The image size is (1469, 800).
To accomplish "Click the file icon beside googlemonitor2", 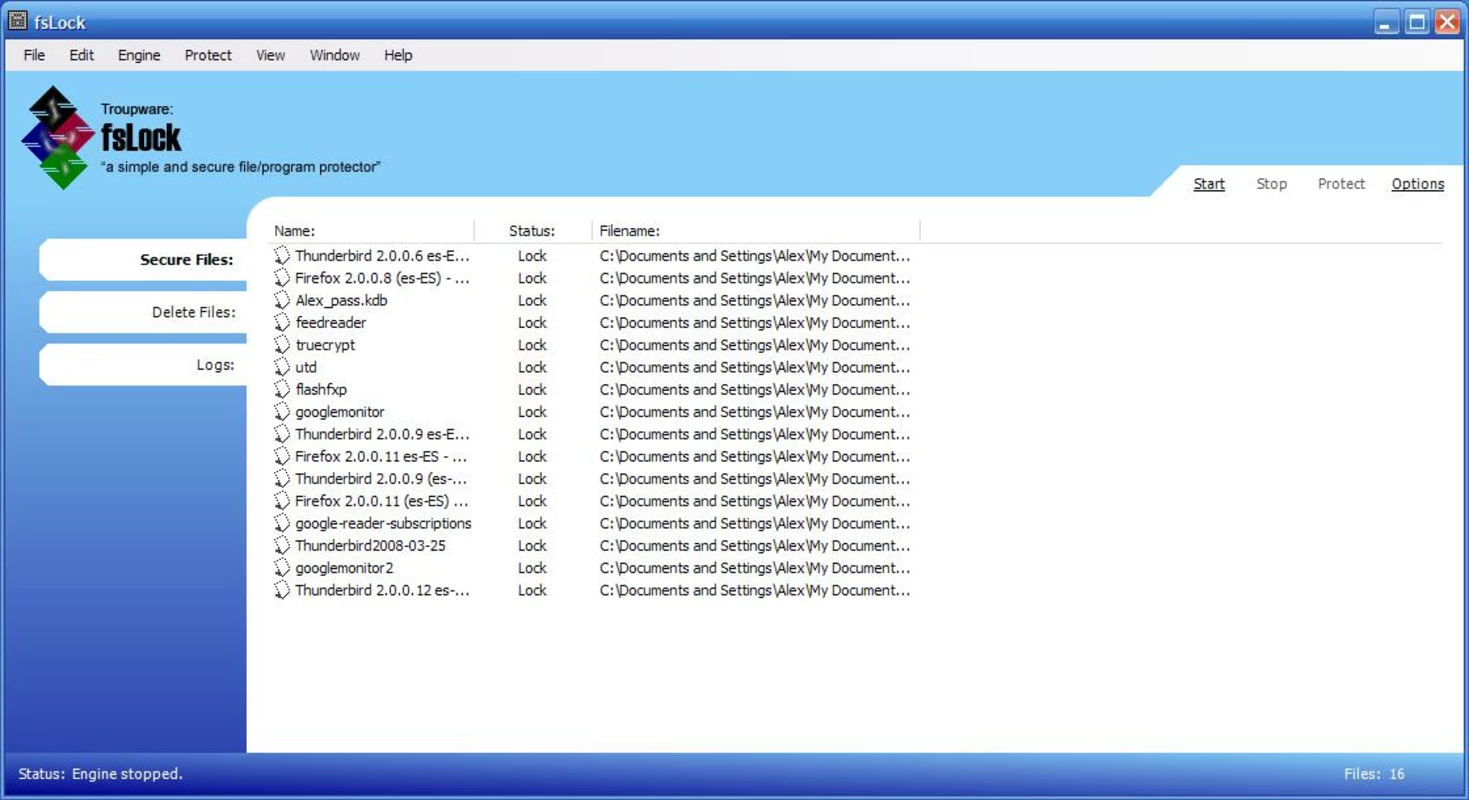I will (x=282, y=568).
